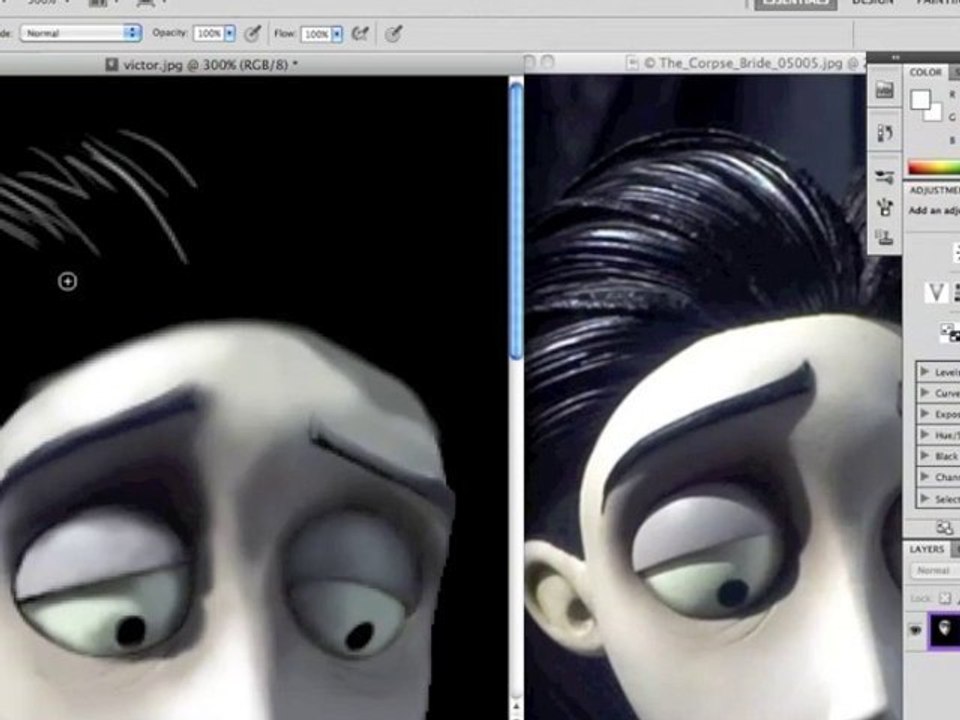This screenshot has width=960, height=720.
Task: Expand the Curves presets group
Action: [925, 392]
